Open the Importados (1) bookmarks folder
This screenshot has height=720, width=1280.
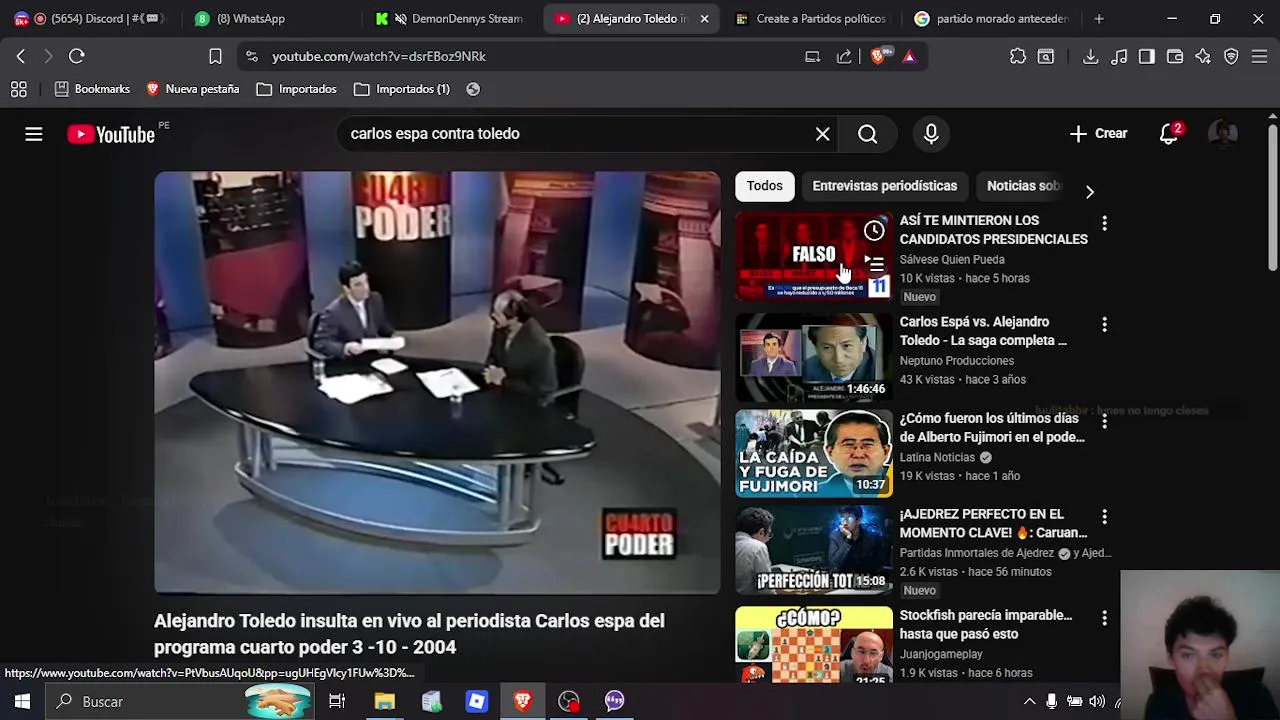[x=402, y=89]
